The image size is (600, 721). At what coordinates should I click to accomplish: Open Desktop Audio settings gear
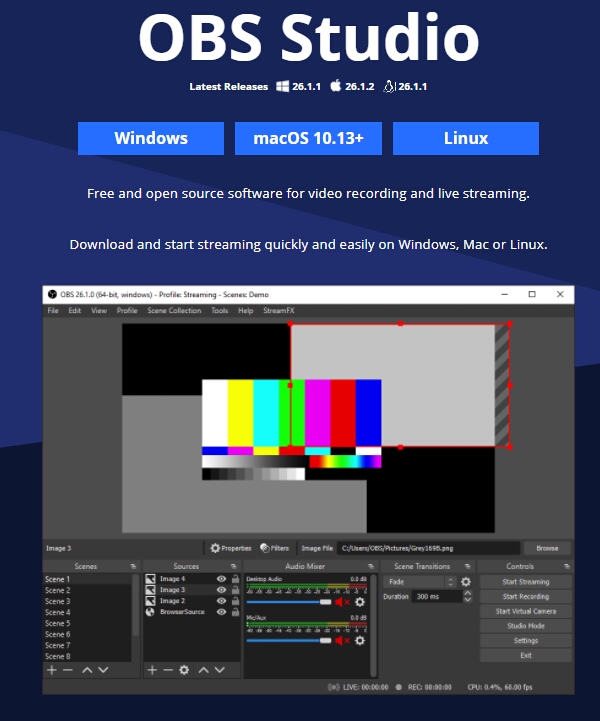360,602
